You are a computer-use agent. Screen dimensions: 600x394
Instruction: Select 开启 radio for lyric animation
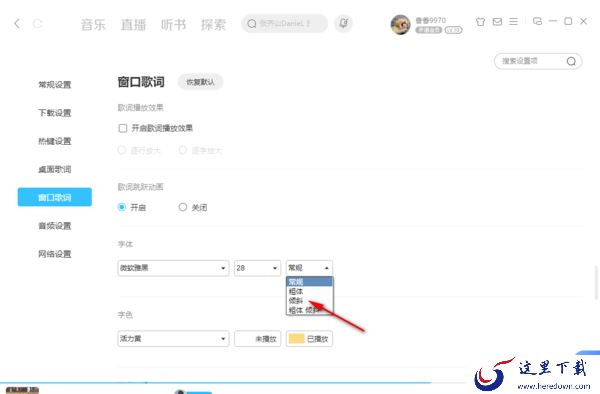point(122,207)
